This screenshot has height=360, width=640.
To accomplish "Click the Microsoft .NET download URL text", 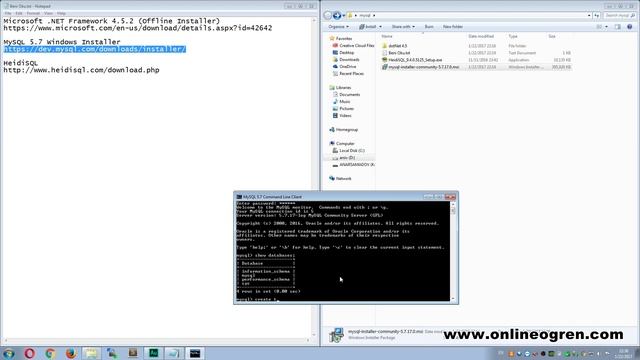I will point(138,28).
